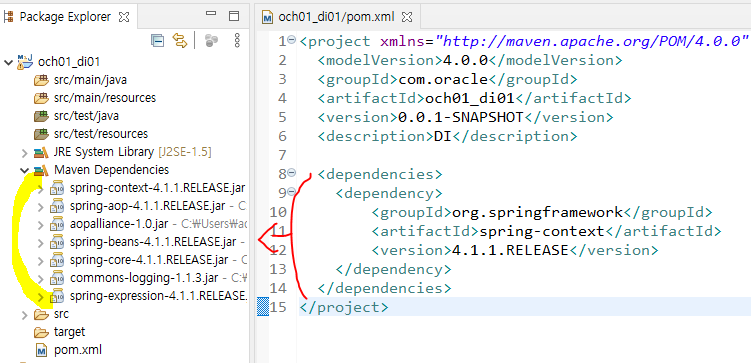
Task: Toggle Link with Editor icon
Action: point(180,41)
